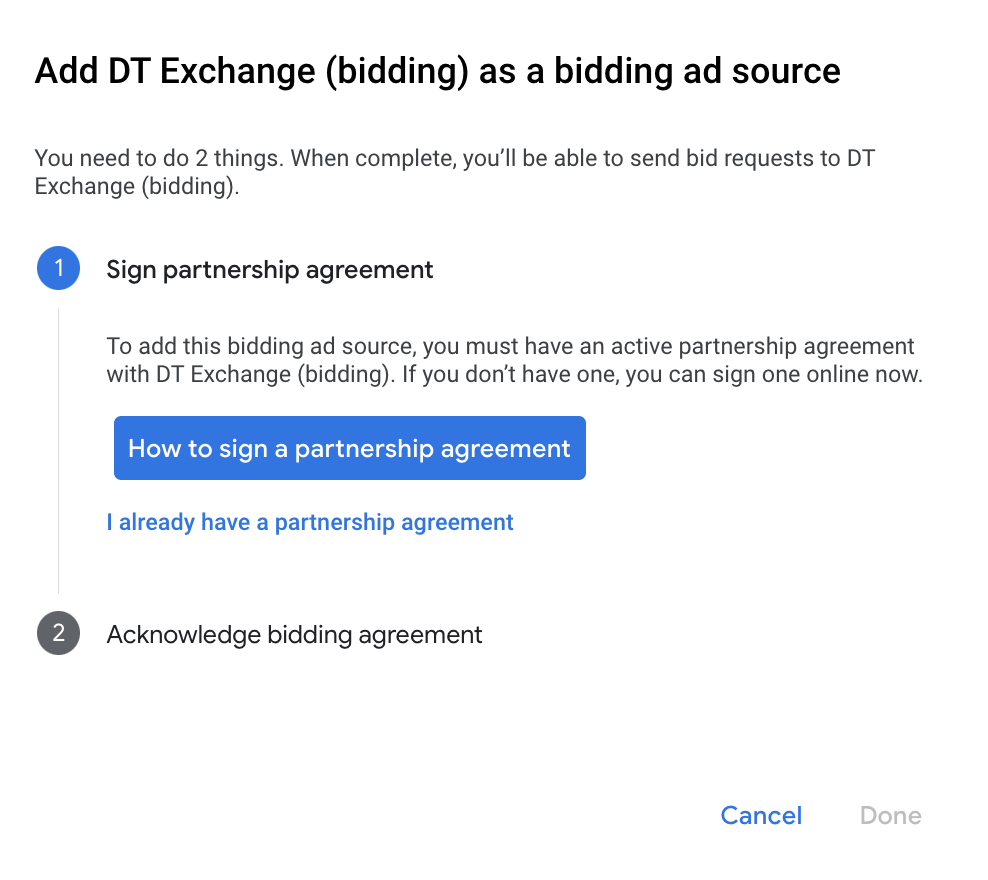Click the 'Acknowledge bidding agreement' heading text
The height and width of the screenshot is (880, 988).
point(294,634)
